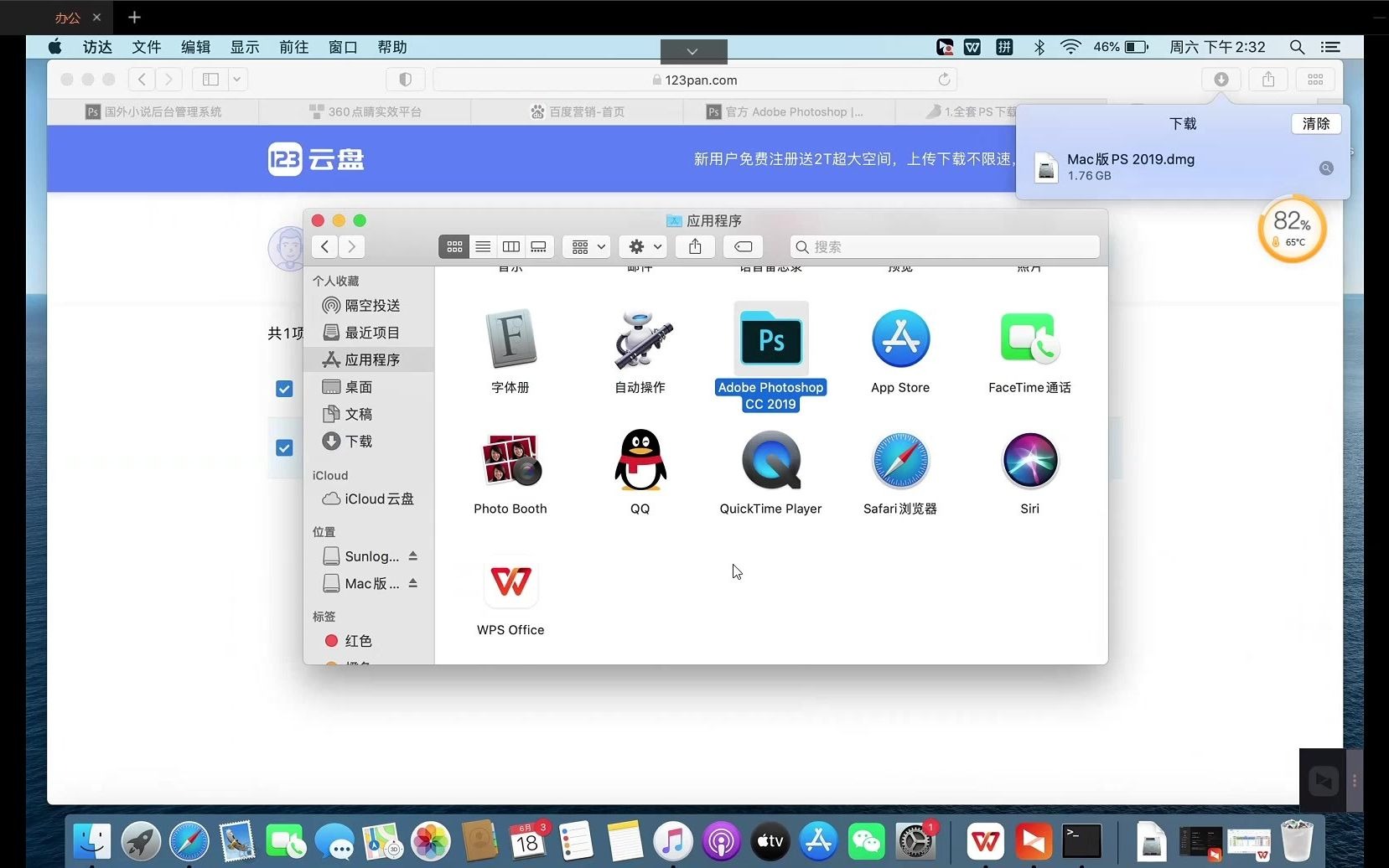Click 清除 button in downloads popup
Image resolution: width=1389 pixels, height=868 pixels.
1316,124
